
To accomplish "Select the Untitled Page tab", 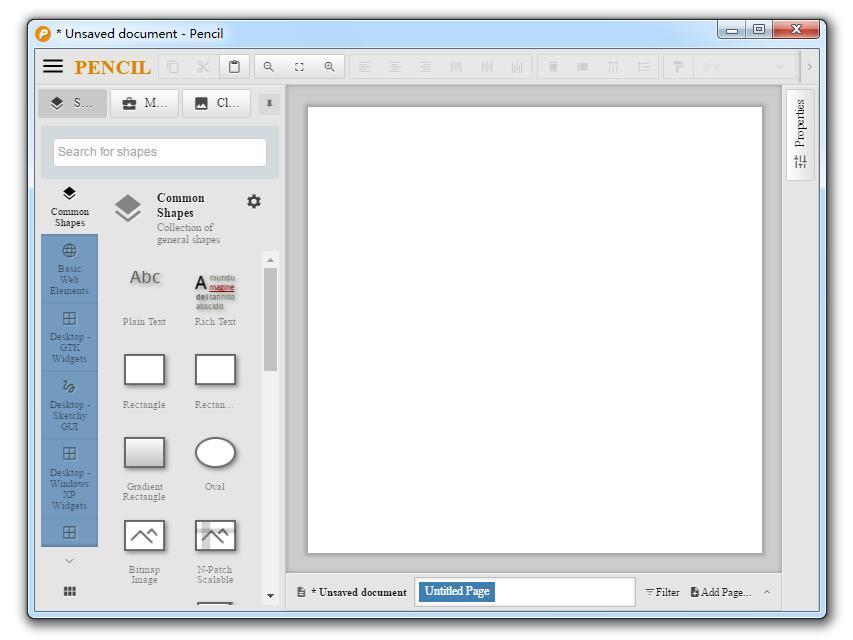I will click(456, 592).
